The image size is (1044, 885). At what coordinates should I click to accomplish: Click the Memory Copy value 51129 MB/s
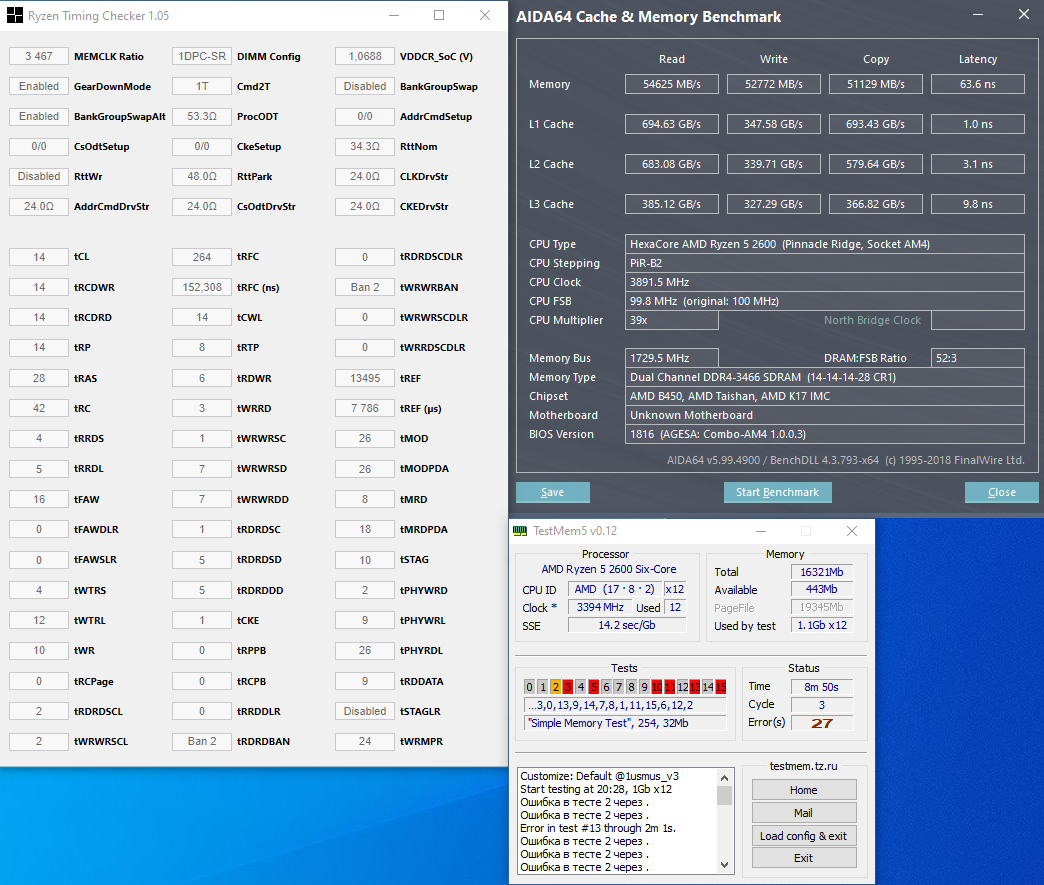pos(876,85)
